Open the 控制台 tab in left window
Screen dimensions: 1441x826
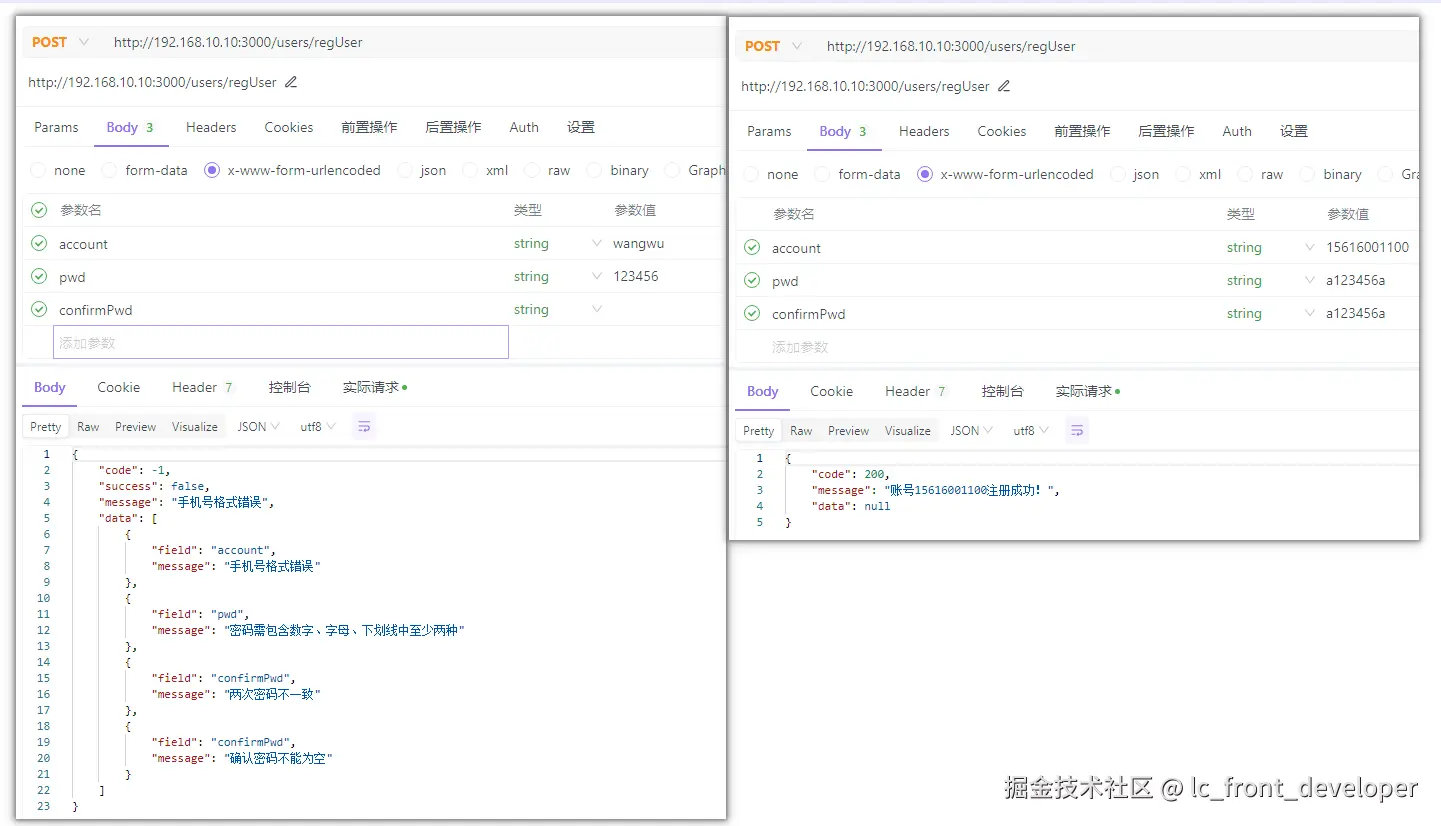[289, 387]
